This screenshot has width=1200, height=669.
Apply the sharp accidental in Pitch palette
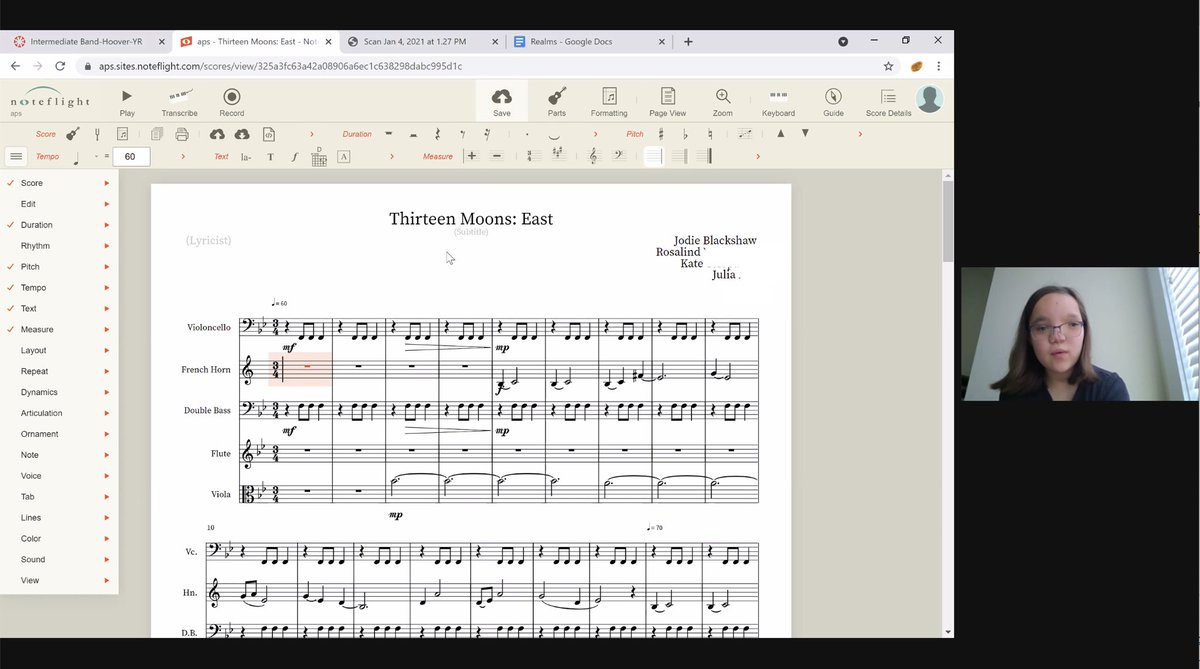[661, 134]
